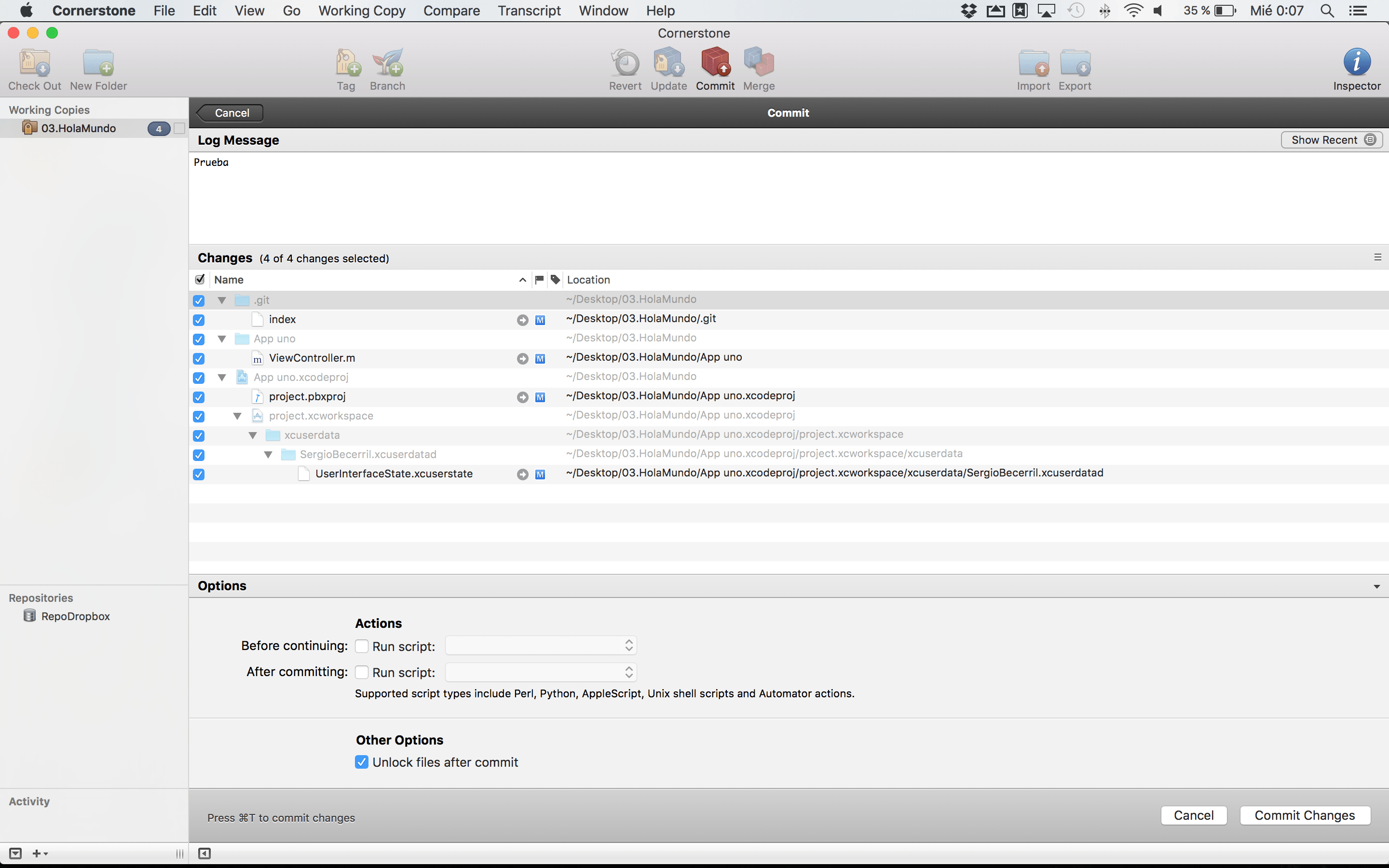Click the flag column header icon
Image resolution: width=1389 pixels, height=868 pixels.
[539, 280]
